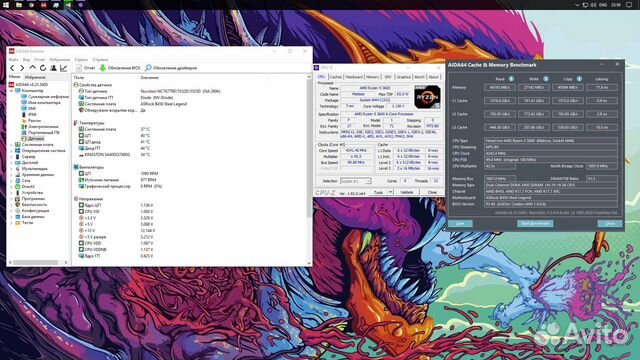The image size is (640, 360).
Task: Click Save in the benchmark window
Action: 460,224
